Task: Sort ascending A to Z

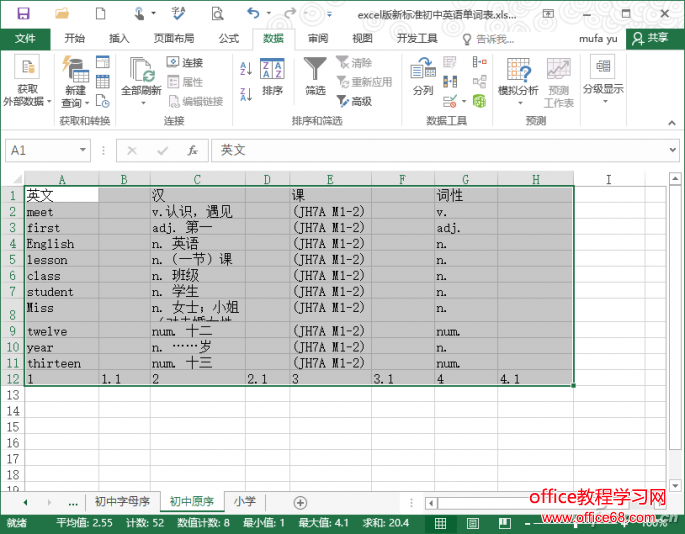Action: tap(246, 68)
